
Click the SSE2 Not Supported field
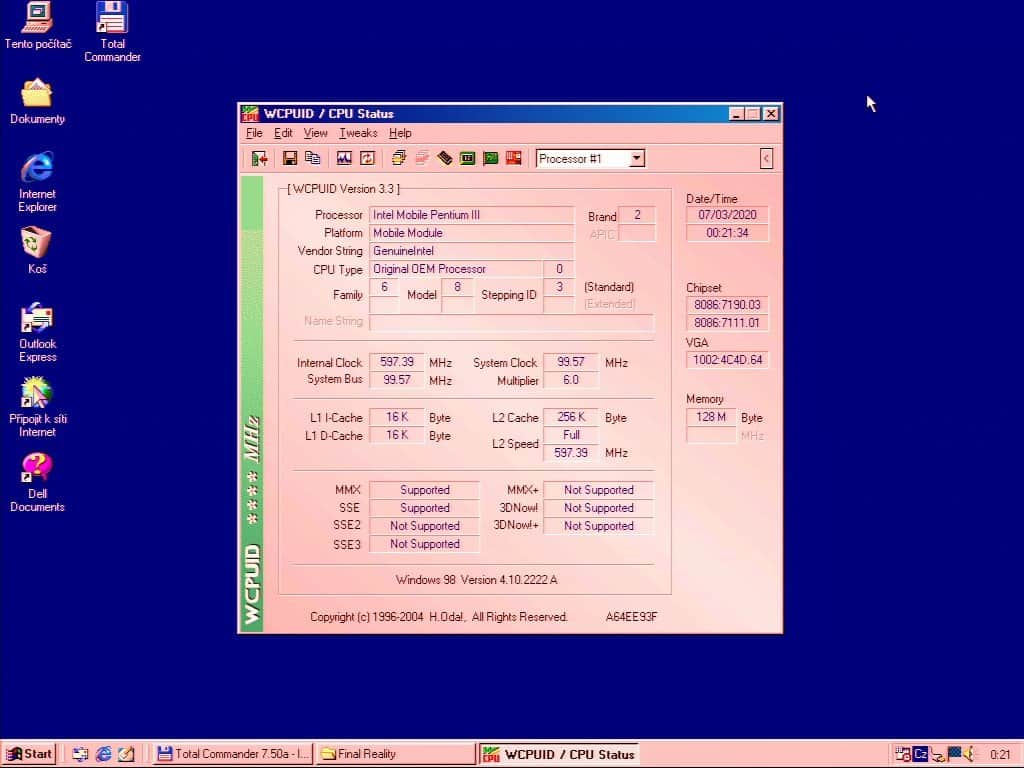click(x=424, y=526)
